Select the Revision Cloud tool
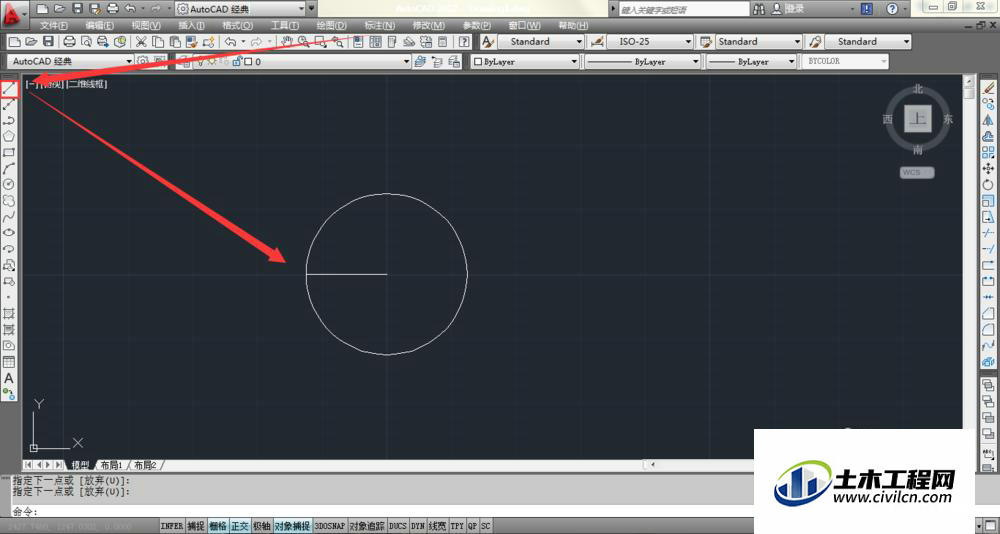The height and width of the screenshot is (534, 1000). [x=9, y=200]
